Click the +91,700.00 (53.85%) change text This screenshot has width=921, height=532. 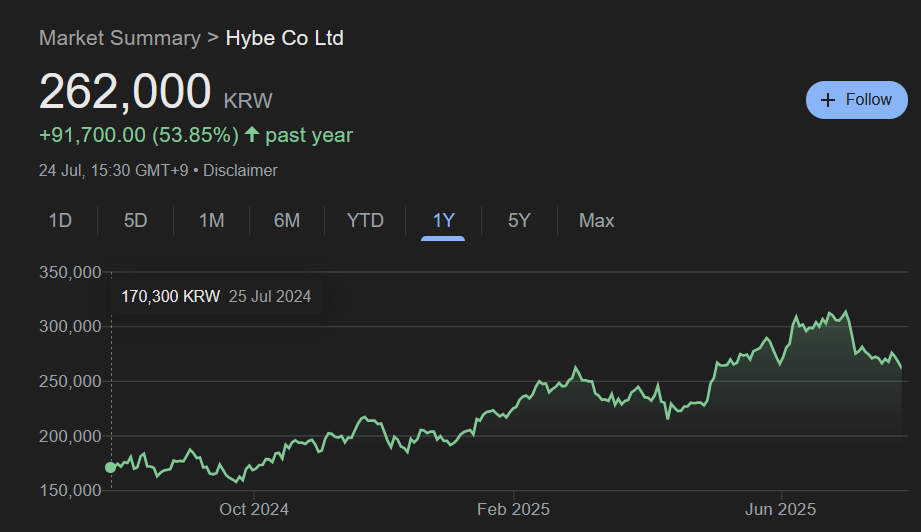[139, 135]
